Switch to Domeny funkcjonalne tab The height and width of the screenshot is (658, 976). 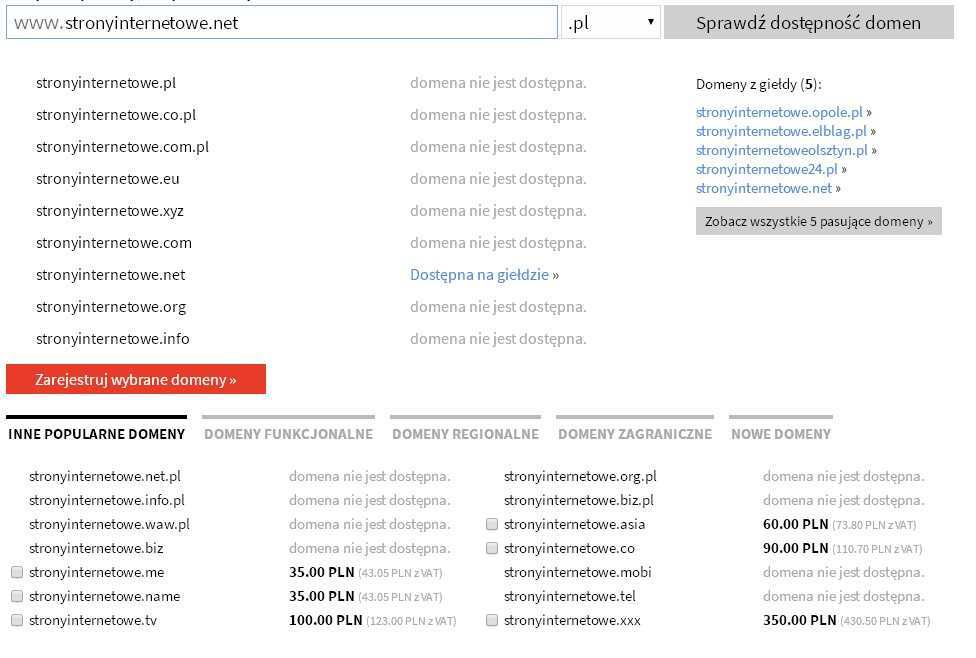[288, 434]
